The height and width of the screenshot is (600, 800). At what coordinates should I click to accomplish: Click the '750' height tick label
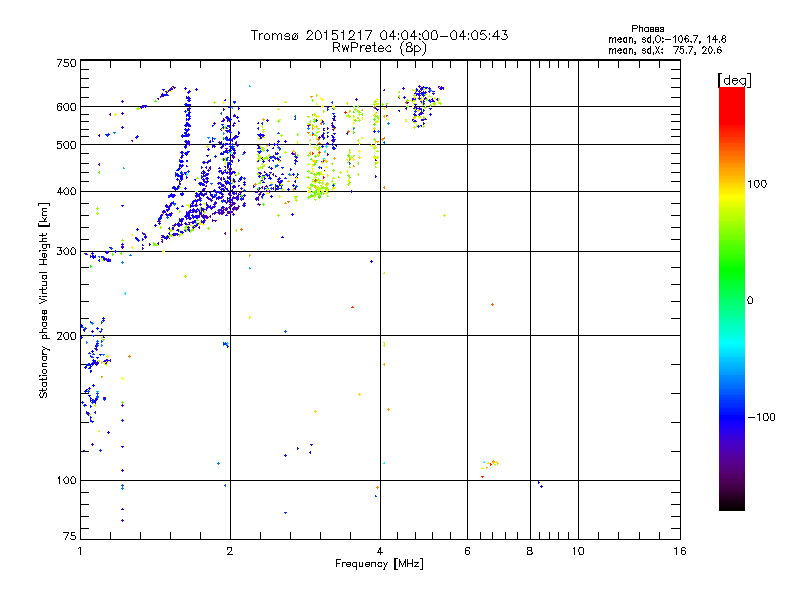(x=66, y=63)
